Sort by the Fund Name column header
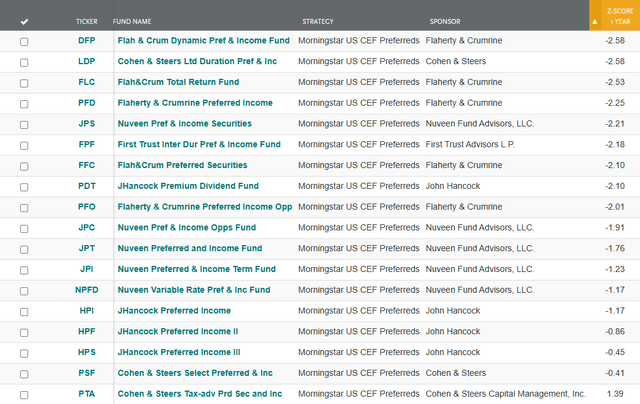This screenshot has height=404, width=640. coord(132,22)
